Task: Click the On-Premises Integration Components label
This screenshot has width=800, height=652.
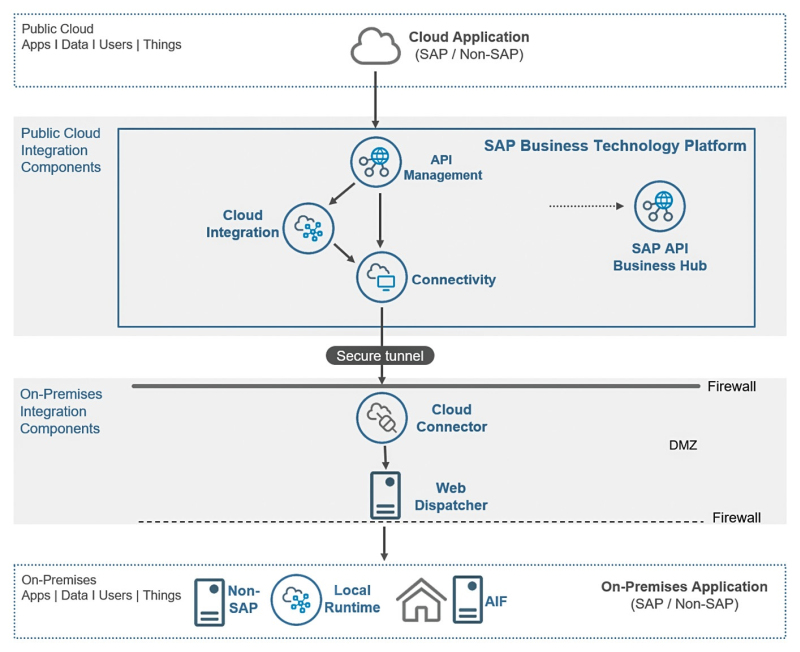Action: (61, 411)
